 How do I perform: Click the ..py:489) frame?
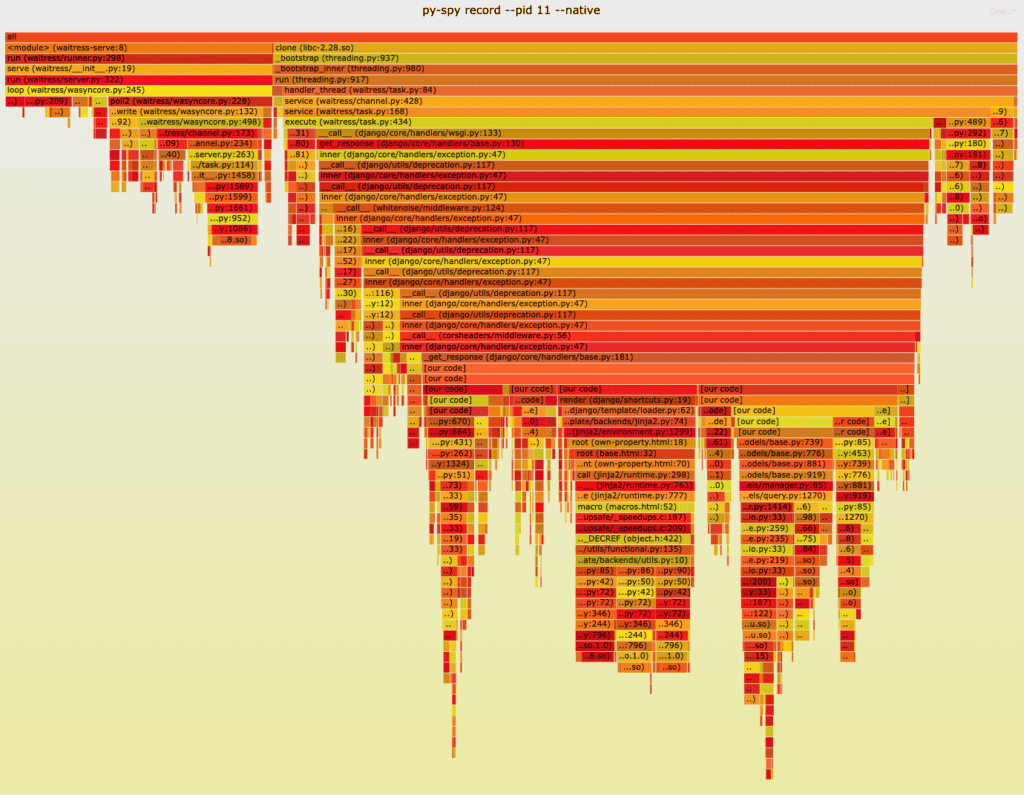[x=967, y=122]
